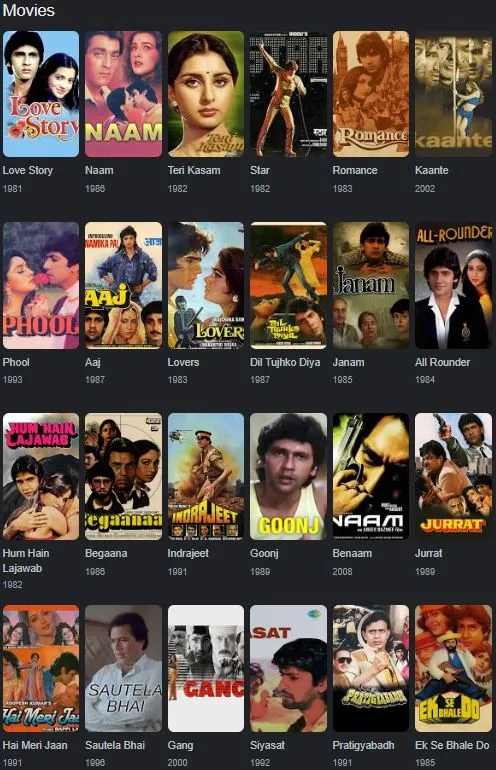Select the All Rounder poster

coord(453,285)
